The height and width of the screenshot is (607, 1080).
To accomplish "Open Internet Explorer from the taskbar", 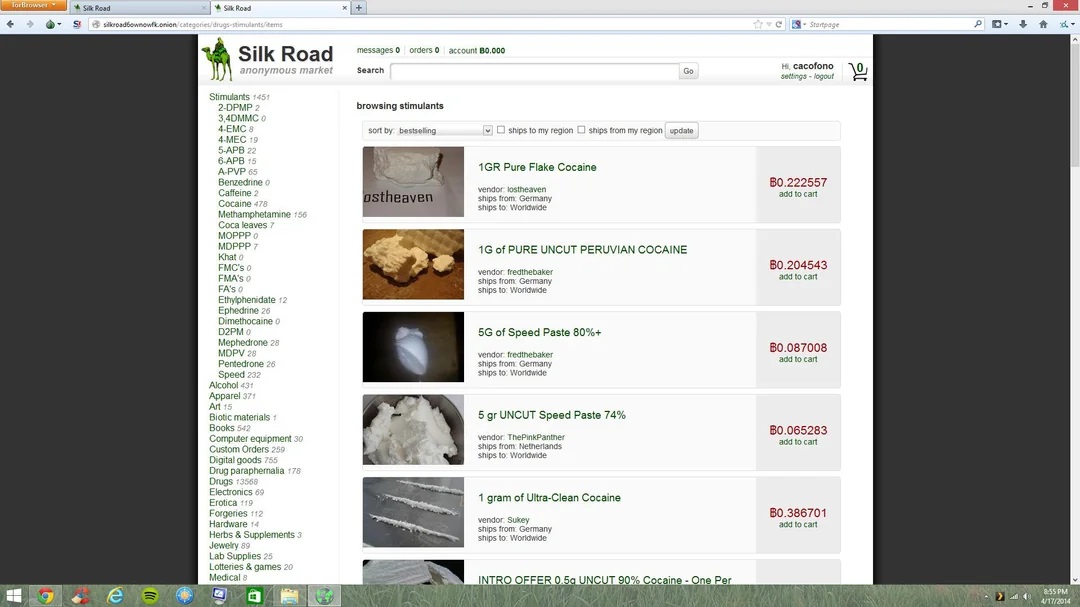I will 115,596.
